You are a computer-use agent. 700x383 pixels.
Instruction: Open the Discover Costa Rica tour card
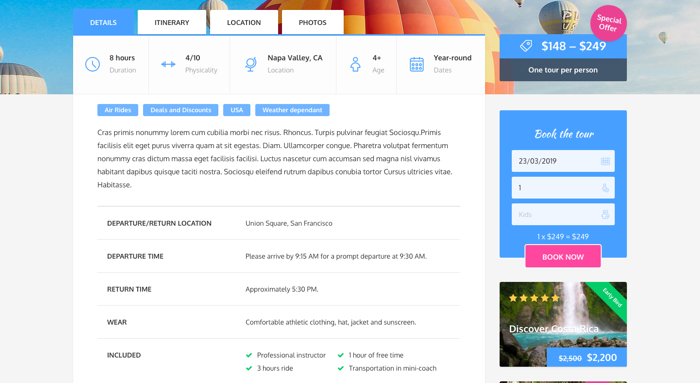(x=563, y=324)
